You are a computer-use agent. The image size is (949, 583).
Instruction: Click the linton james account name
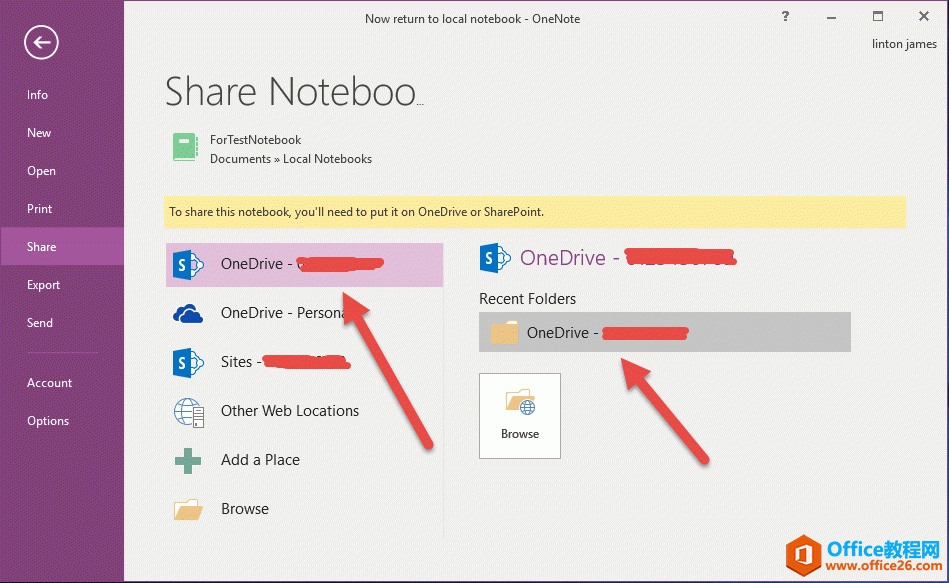(x=904, y=44)
